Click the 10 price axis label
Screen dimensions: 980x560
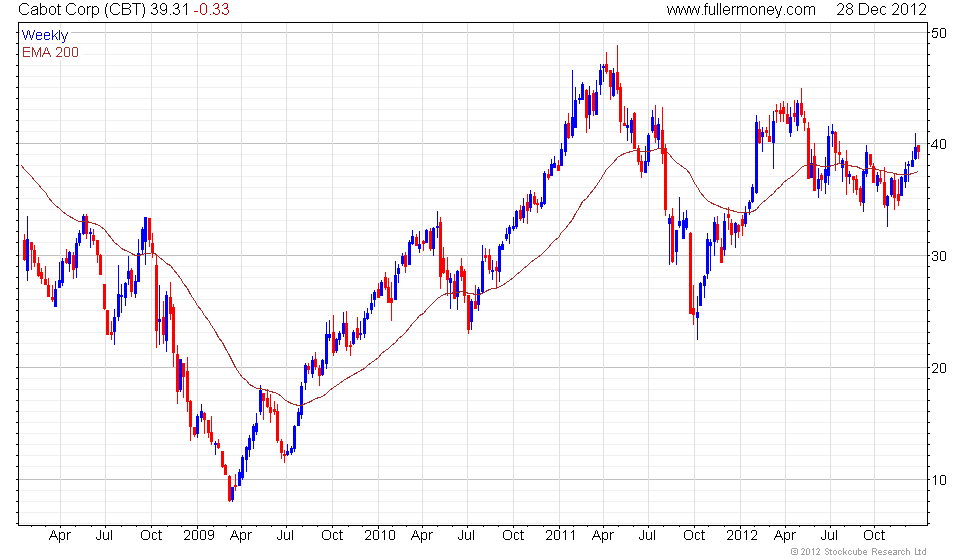coord(939,480)
